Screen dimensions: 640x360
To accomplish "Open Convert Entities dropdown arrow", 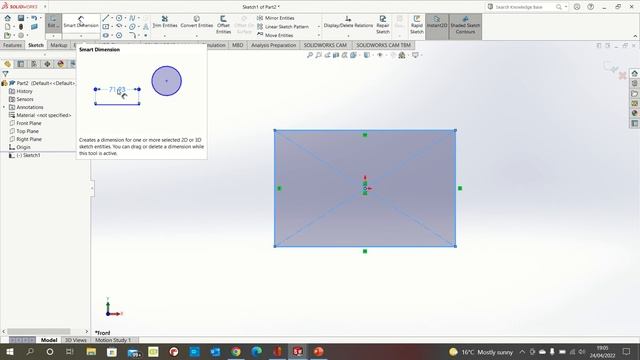I will (197, 36).
